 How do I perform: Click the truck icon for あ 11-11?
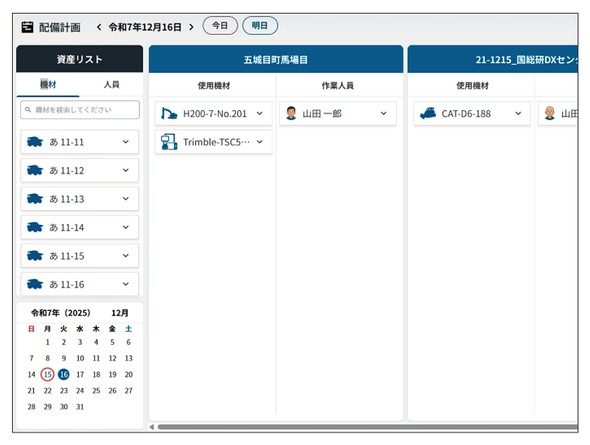click(35, 142)
